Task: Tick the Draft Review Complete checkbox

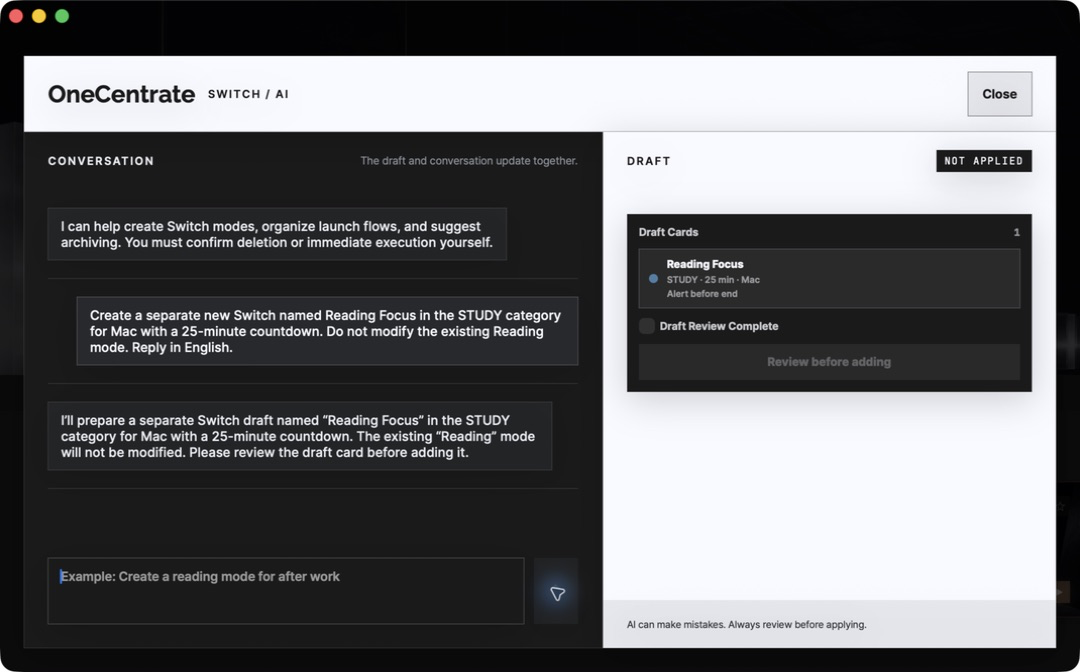Action: click(647, 326)
